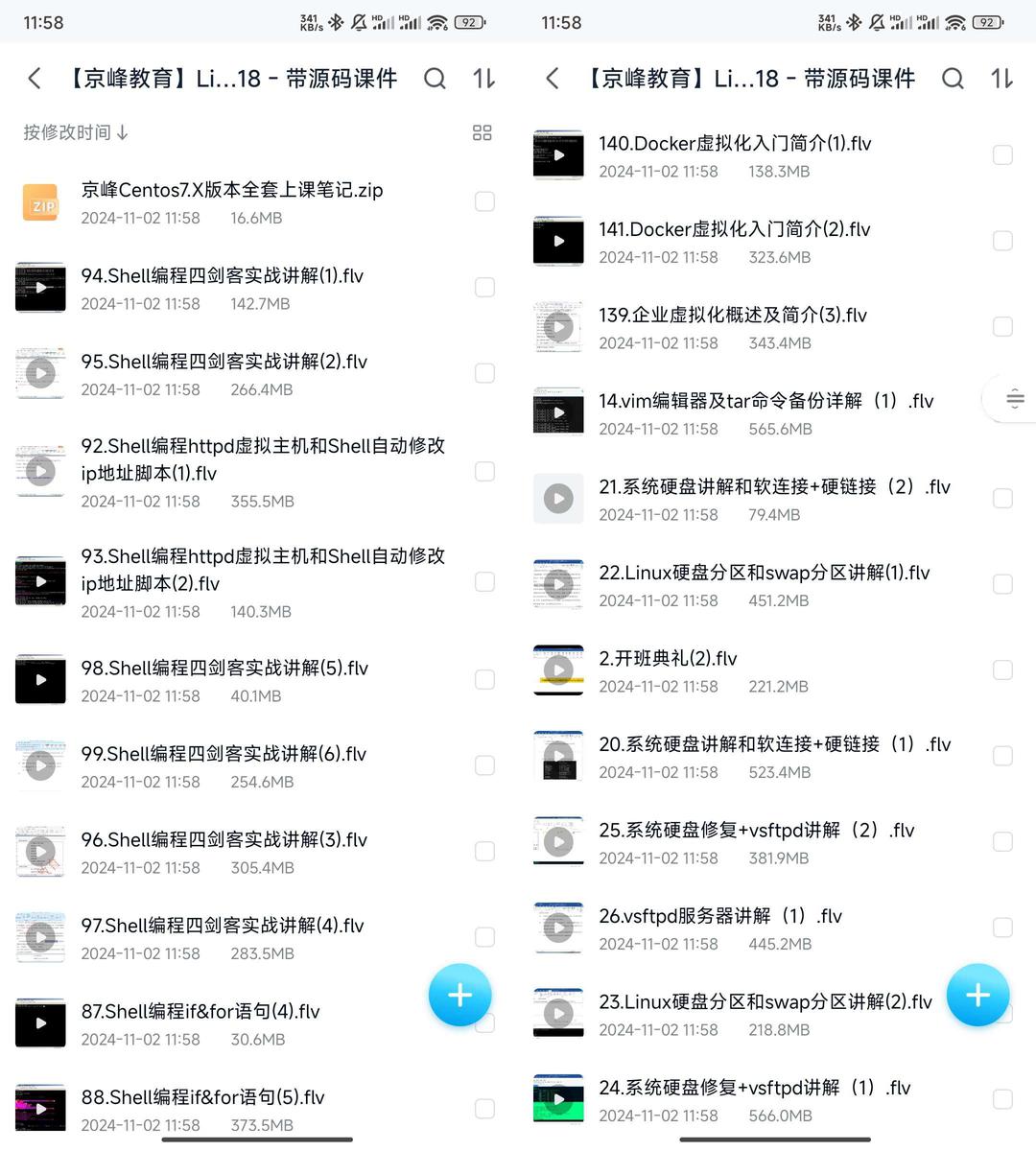Tick checkbox next to 2.开班典礼(2).flv
Viewport: 1036px width, 1151px height.
pos(1002,669)
